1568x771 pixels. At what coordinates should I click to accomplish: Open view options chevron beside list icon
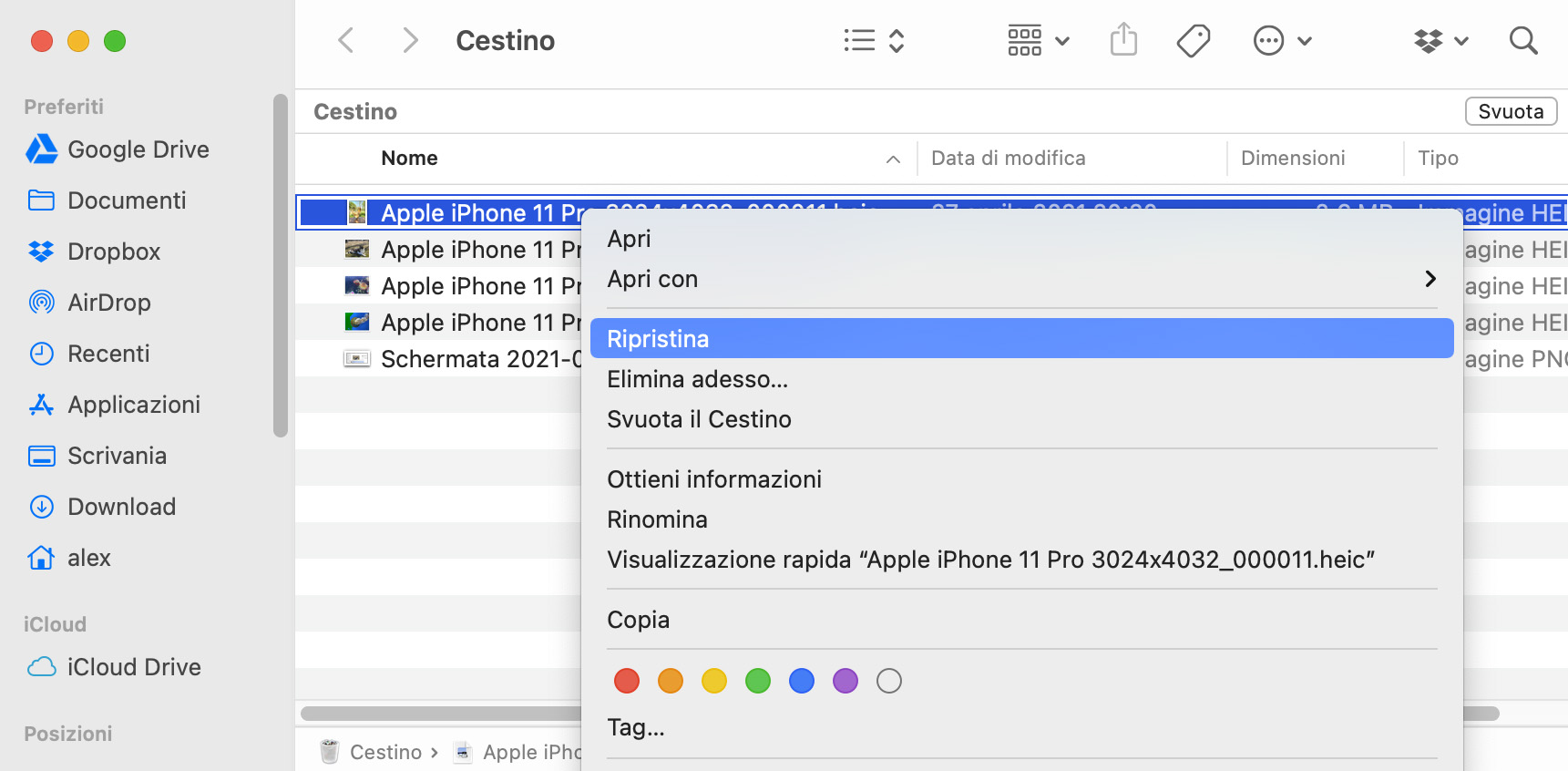[897, 40]
